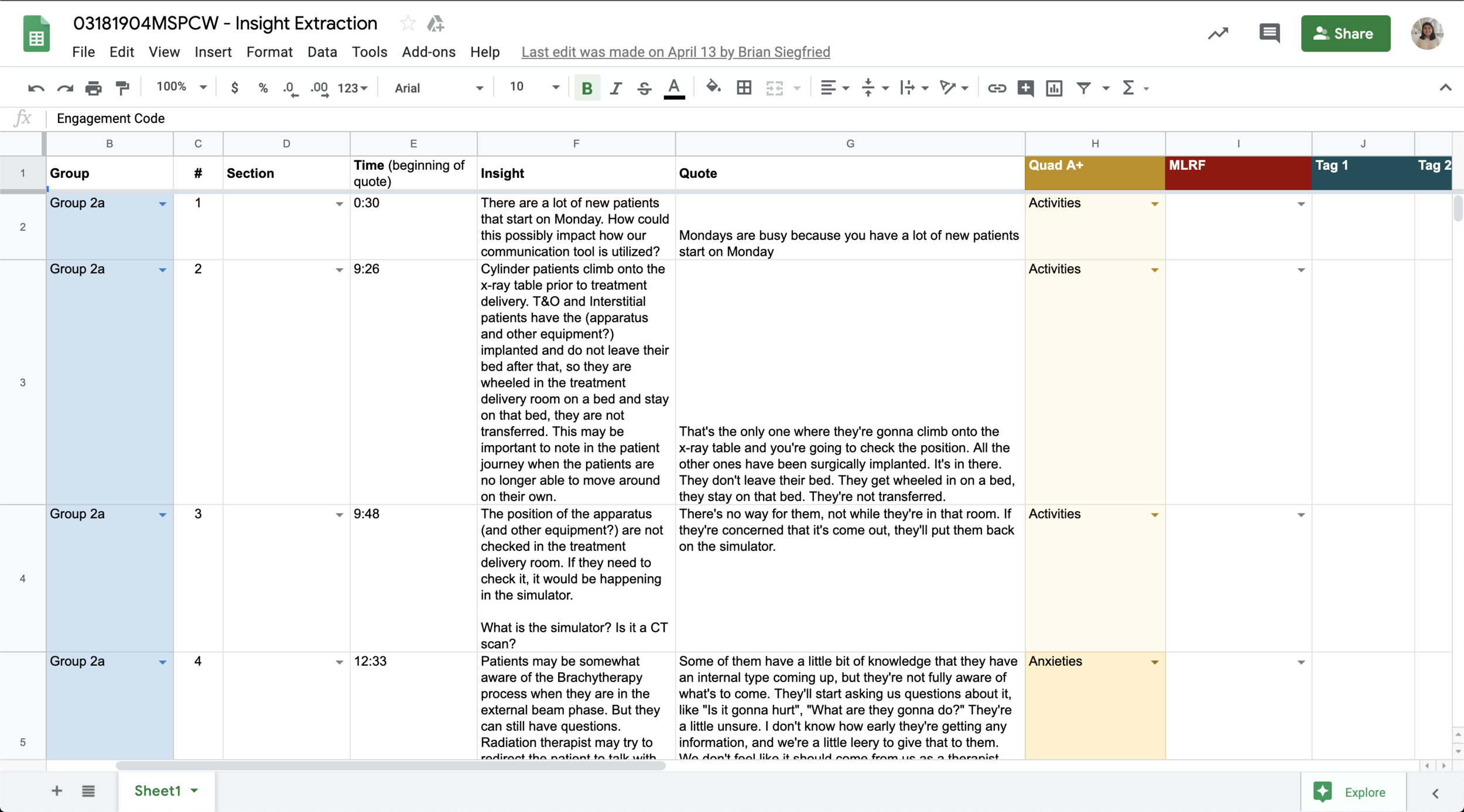Image resolution: width=1464 pixels, height=812 pixels.
Task: Open the account profile picture
Action: pos(1427,33)
